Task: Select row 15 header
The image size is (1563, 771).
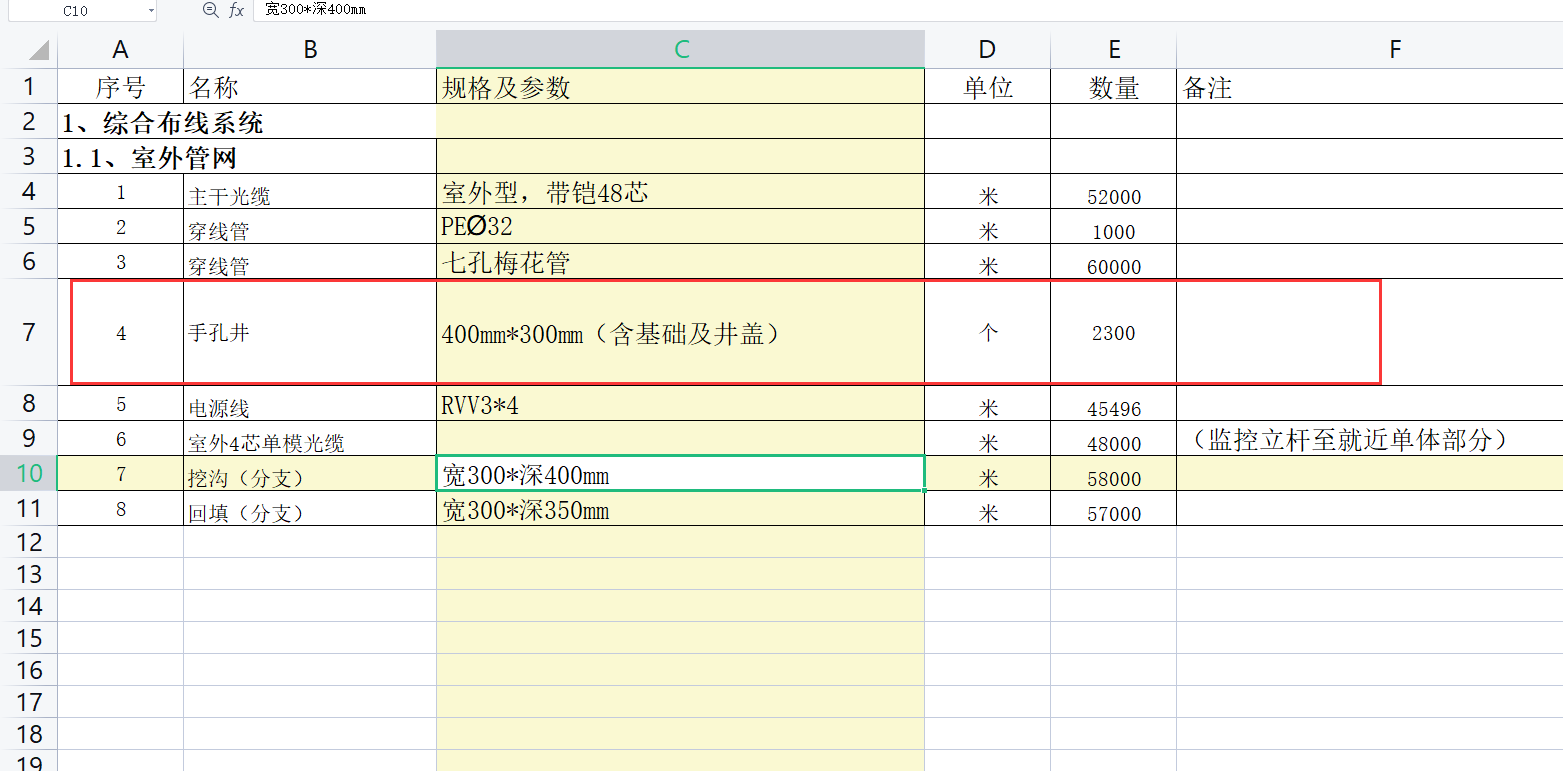Action: [x=29, y=638]
